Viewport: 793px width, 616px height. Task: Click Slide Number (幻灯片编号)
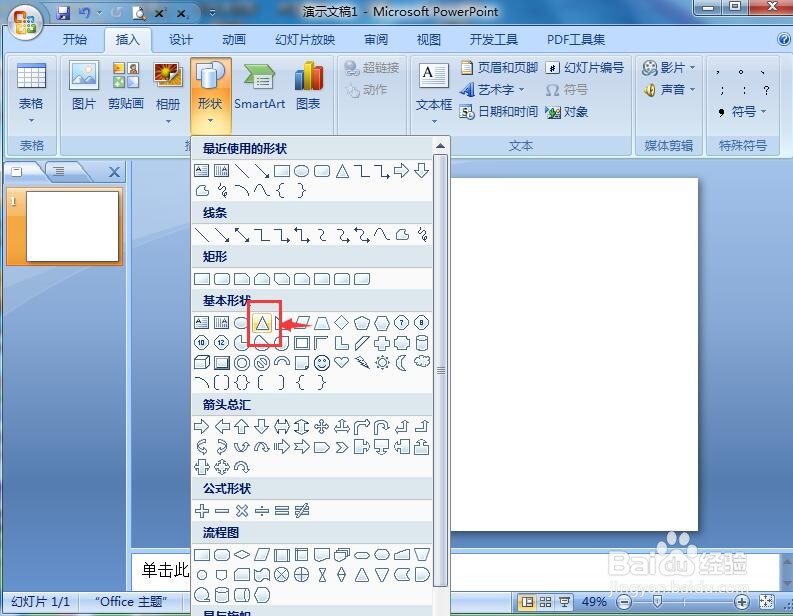tap(585, 67)
